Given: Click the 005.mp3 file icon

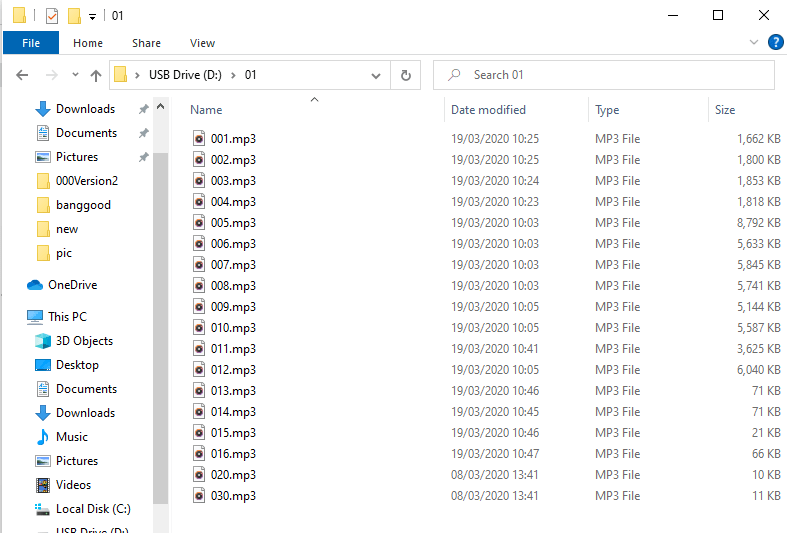Looking at the screenshot, I should point(200,223).
